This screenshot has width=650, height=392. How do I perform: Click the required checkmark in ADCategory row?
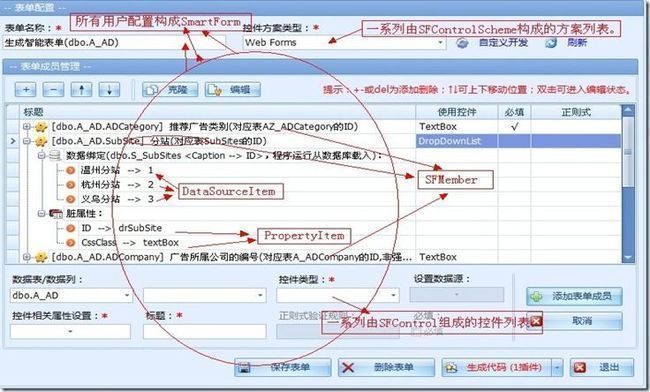point(514,126)
